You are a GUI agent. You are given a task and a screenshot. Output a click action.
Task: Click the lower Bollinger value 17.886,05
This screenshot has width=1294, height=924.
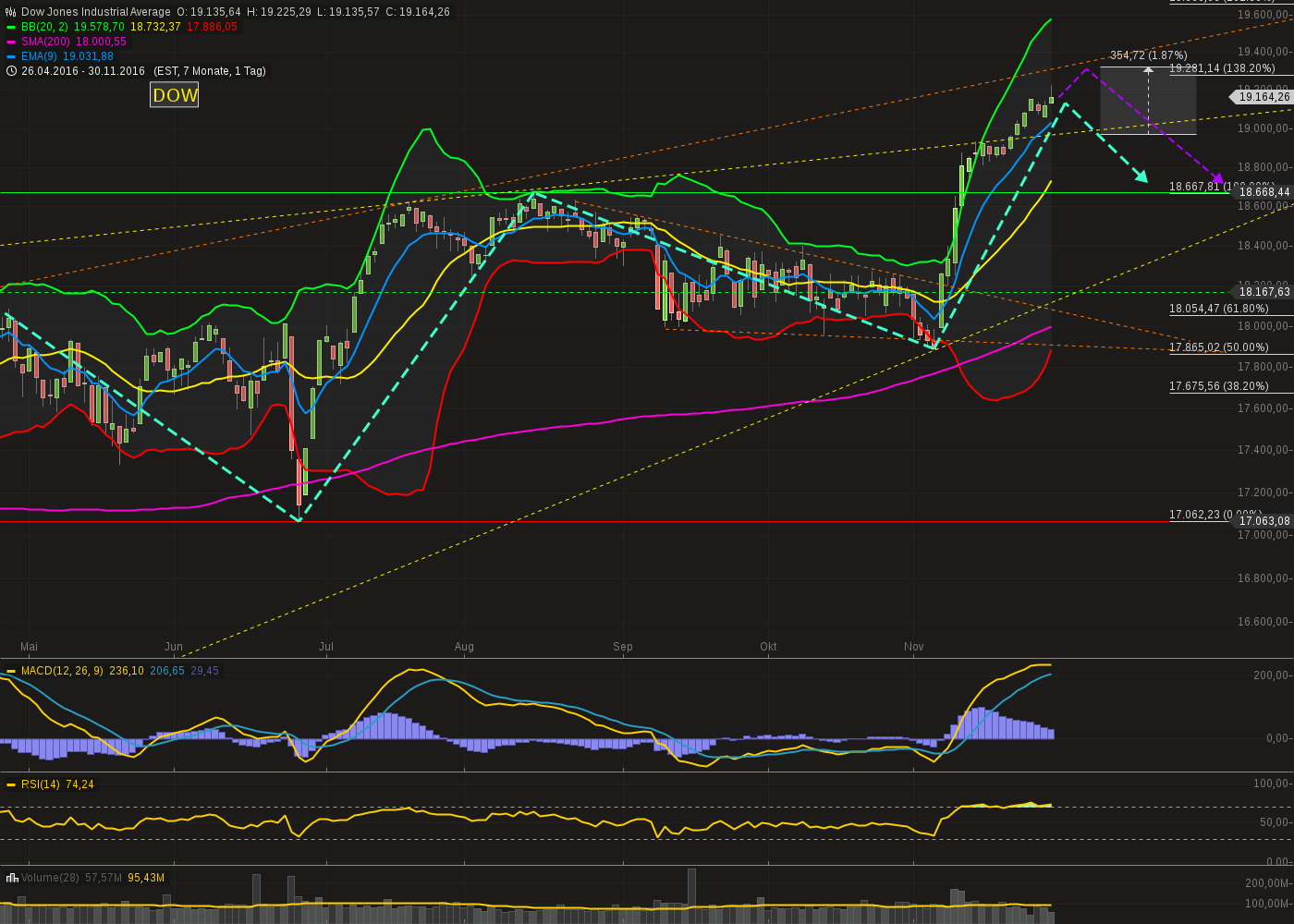tap(213, 27)
